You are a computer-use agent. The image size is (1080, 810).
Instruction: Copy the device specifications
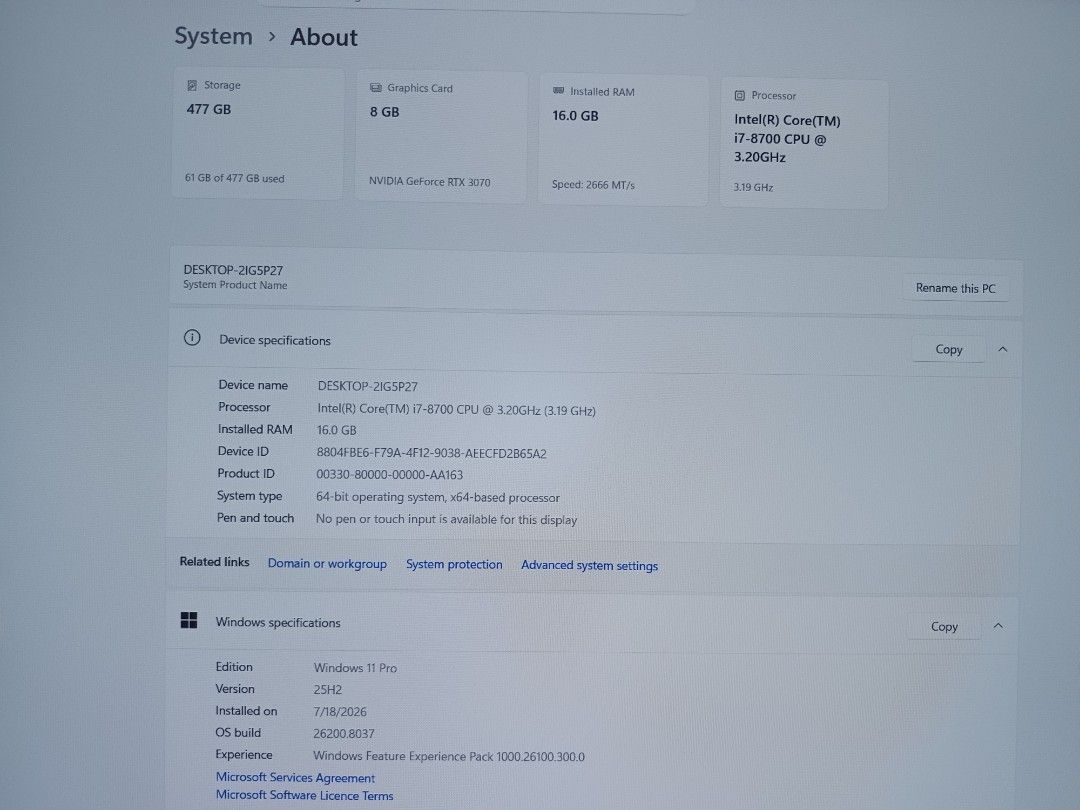click(948, 349)
